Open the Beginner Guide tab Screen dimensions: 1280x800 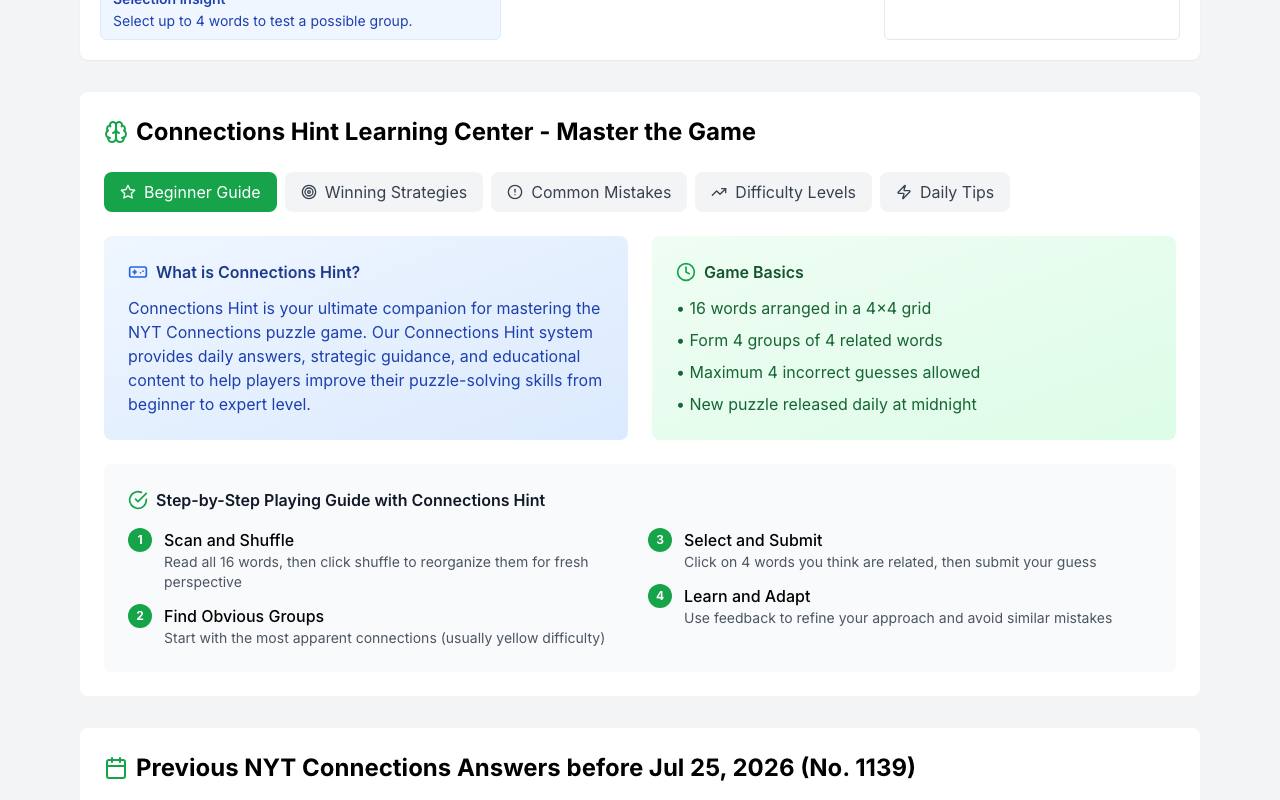point(190,192)
